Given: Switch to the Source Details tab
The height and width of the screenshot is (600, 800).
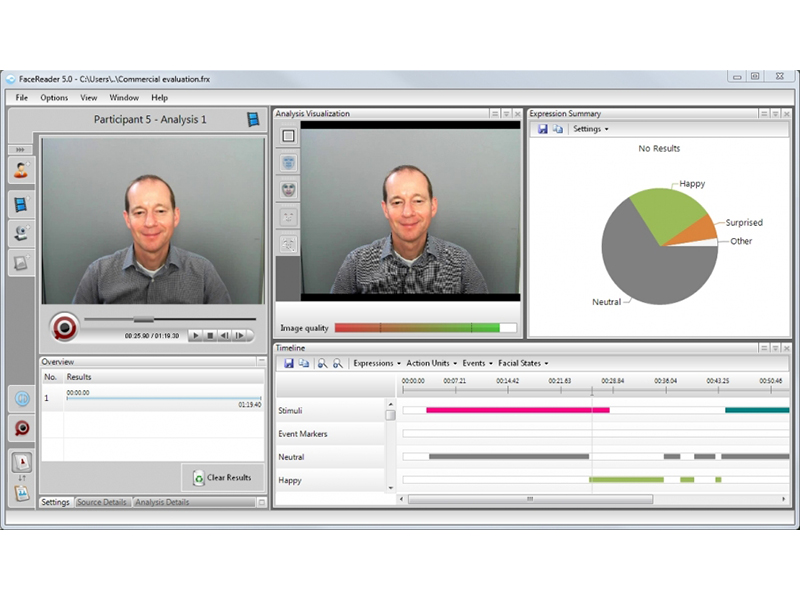Looking at the screenshot, I should click(x=102, y=502).
